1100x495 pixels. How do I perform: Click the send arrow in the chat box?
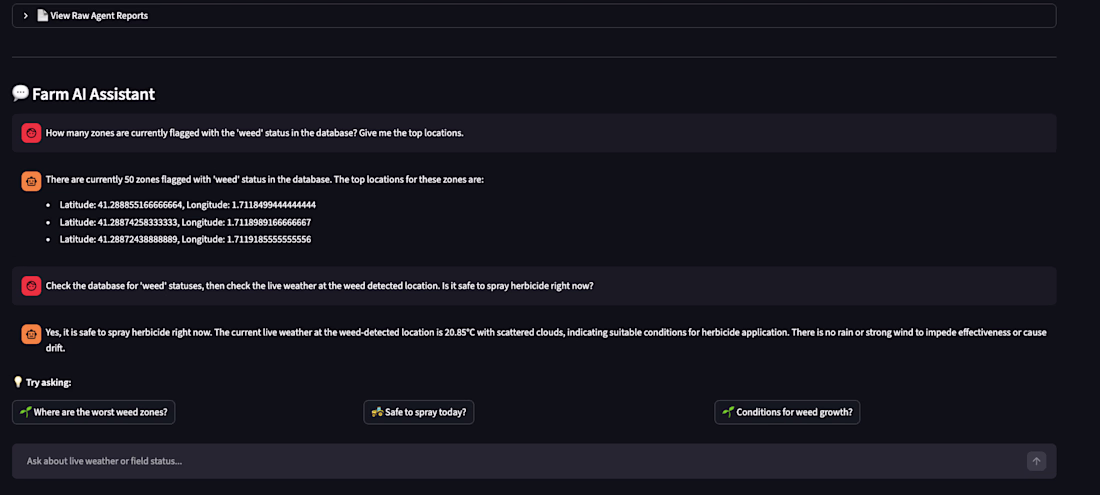point(1036,461)
